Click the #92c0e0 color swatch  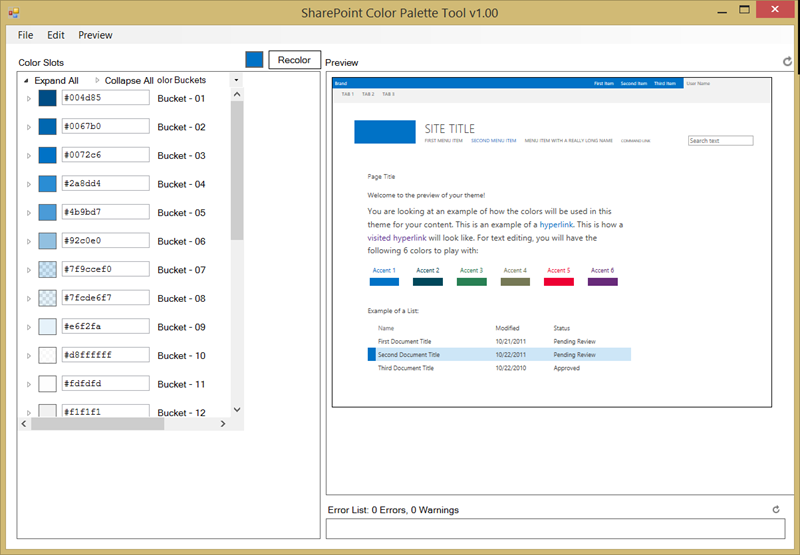47,241
